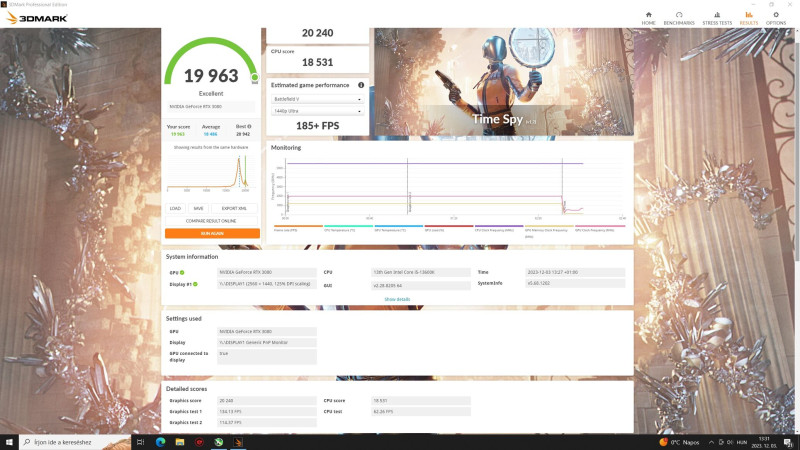Click the green GPU status checkmark
Image resolution: width=800 pixels, height=450 pixels.
(x=182, y=272)
